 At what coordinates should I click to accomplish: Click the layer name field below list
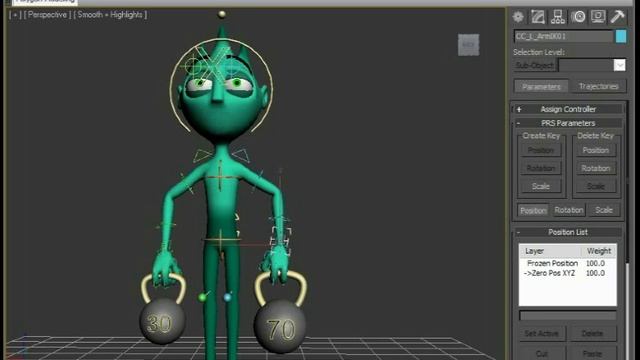click(x=568, y=316)
